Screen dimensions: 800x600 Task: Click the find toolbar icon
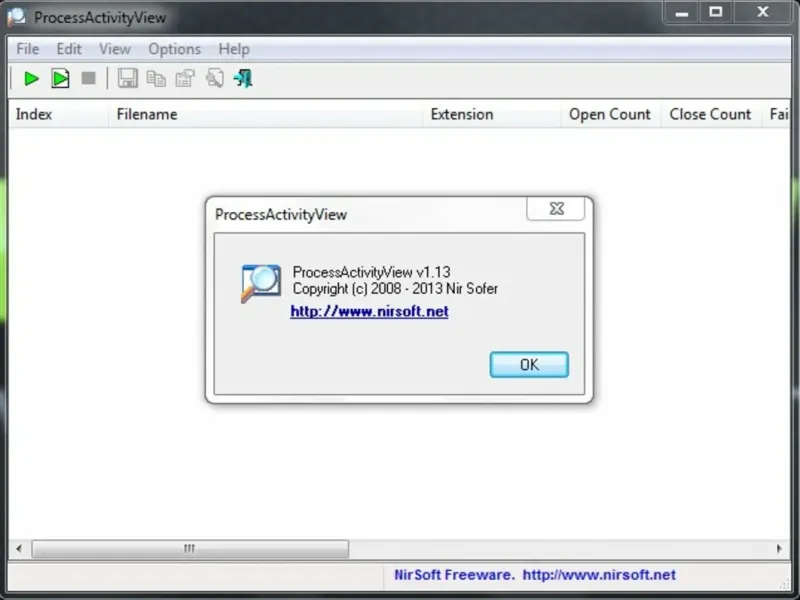coord(215,79)
